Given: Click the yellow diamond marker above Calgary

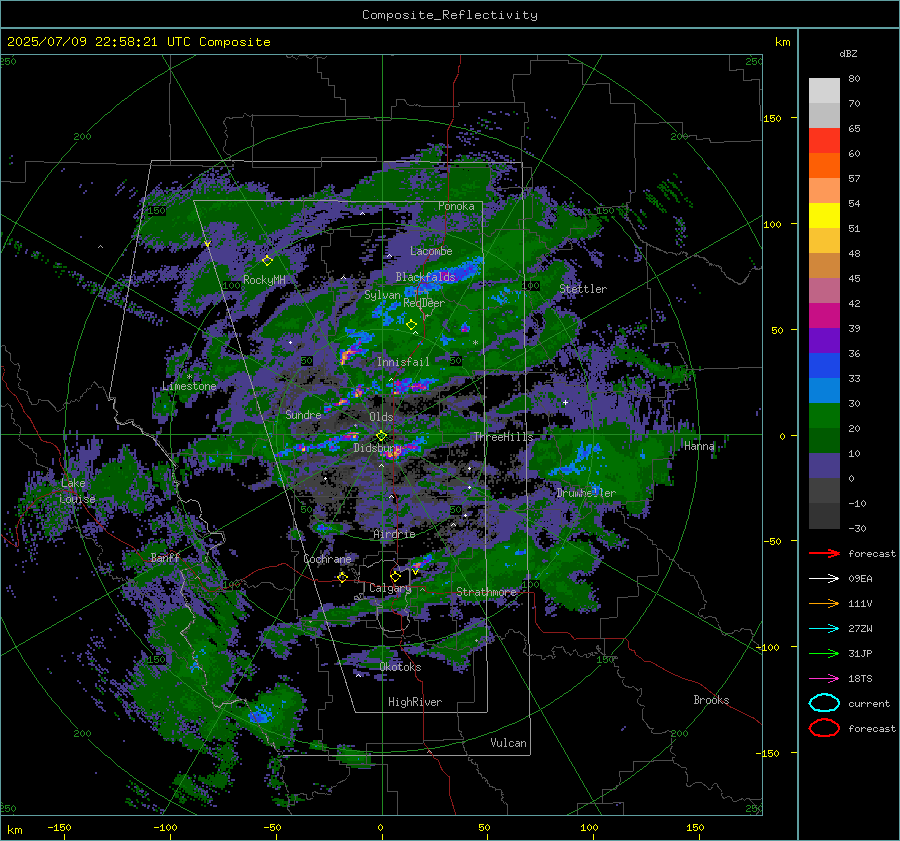Looking at the screenshot, I should click(395, 576).
